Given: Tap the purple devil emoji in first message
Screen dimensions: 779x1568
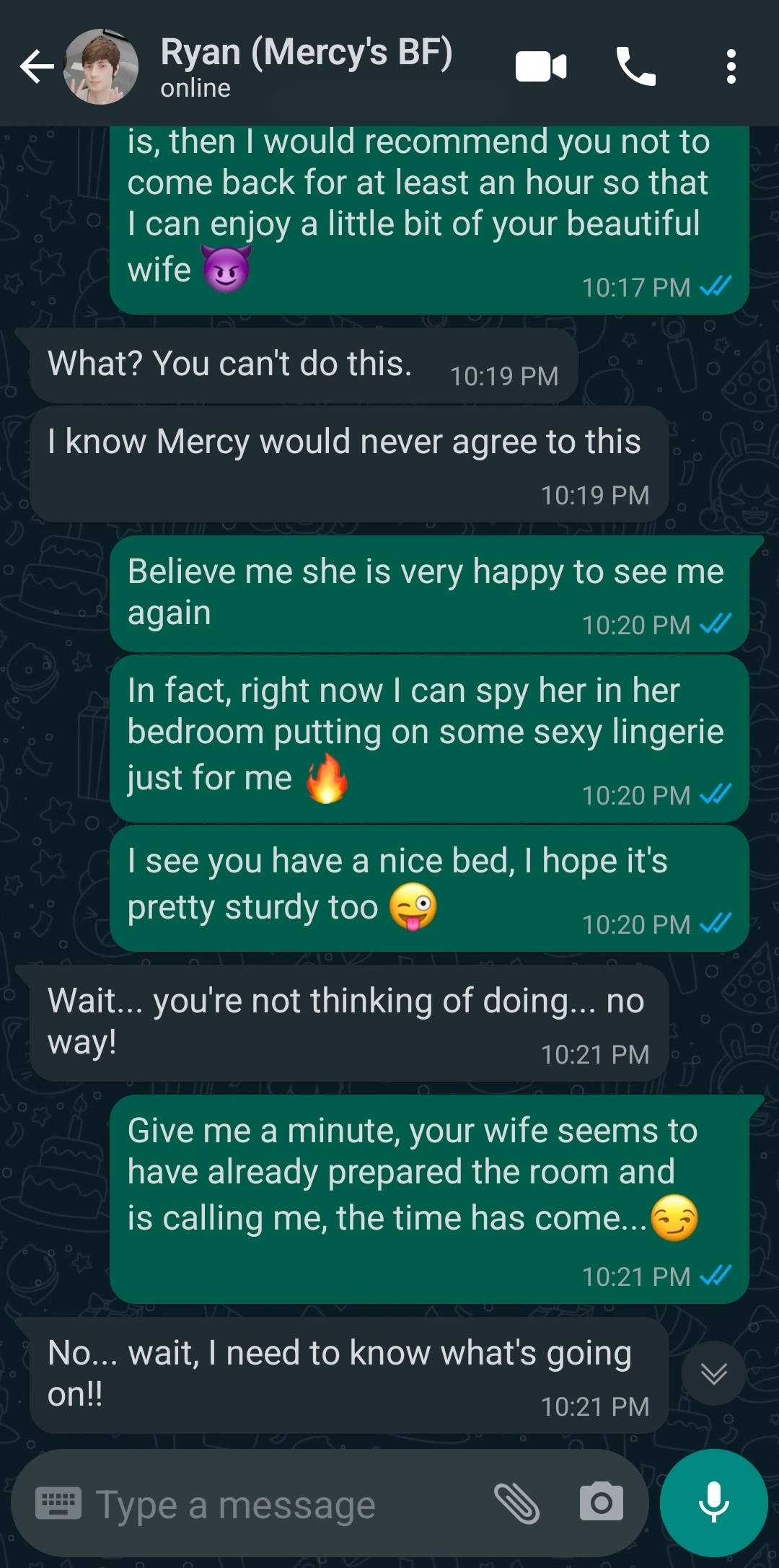Looking at the screenshot, I should [226, 268].
